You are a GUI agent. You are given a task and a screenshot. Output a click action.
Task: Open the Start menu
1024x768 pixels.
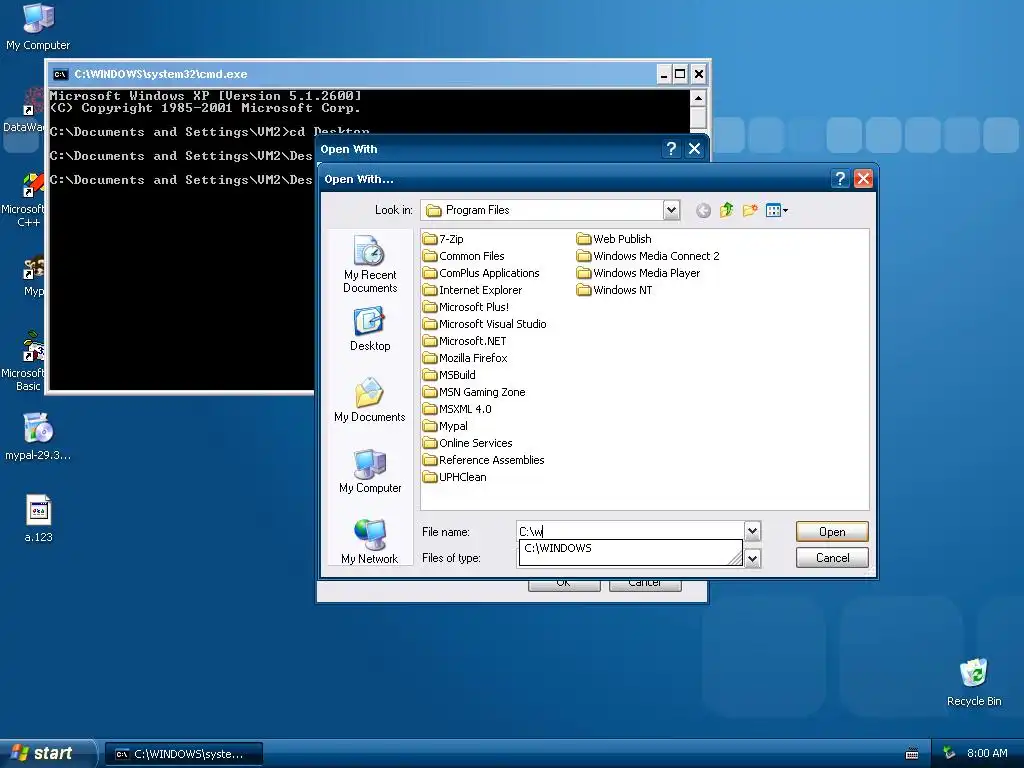tap(47, 754)
